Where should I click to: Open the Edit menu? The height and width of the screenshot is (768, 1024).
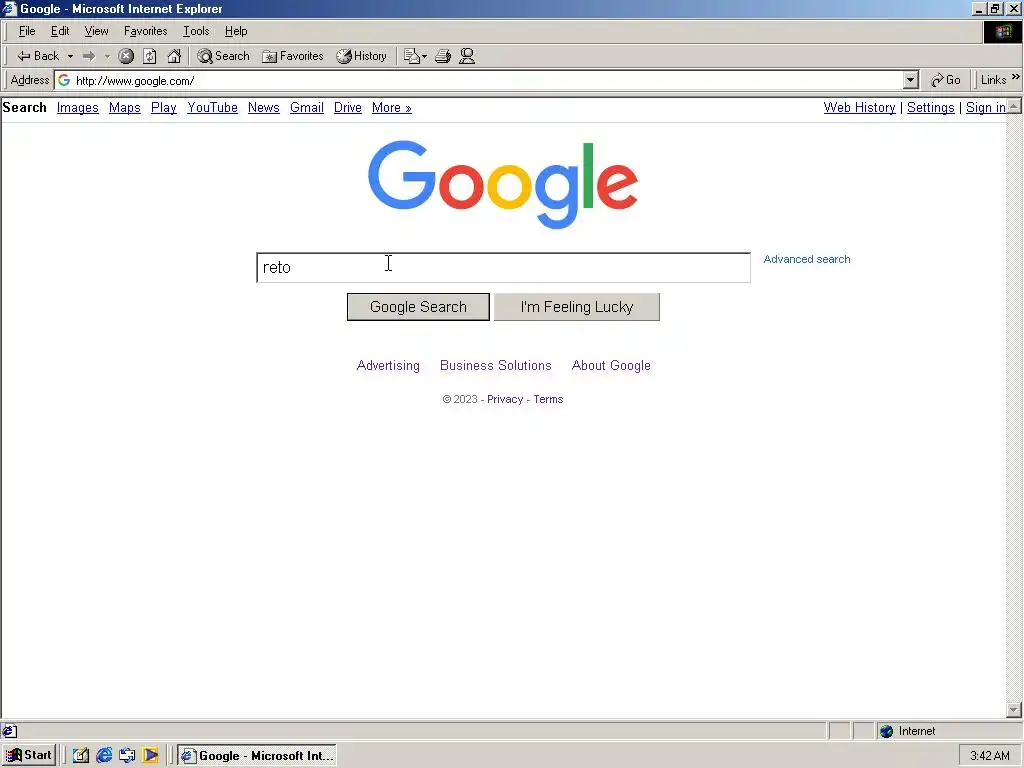tap(60, 31)
